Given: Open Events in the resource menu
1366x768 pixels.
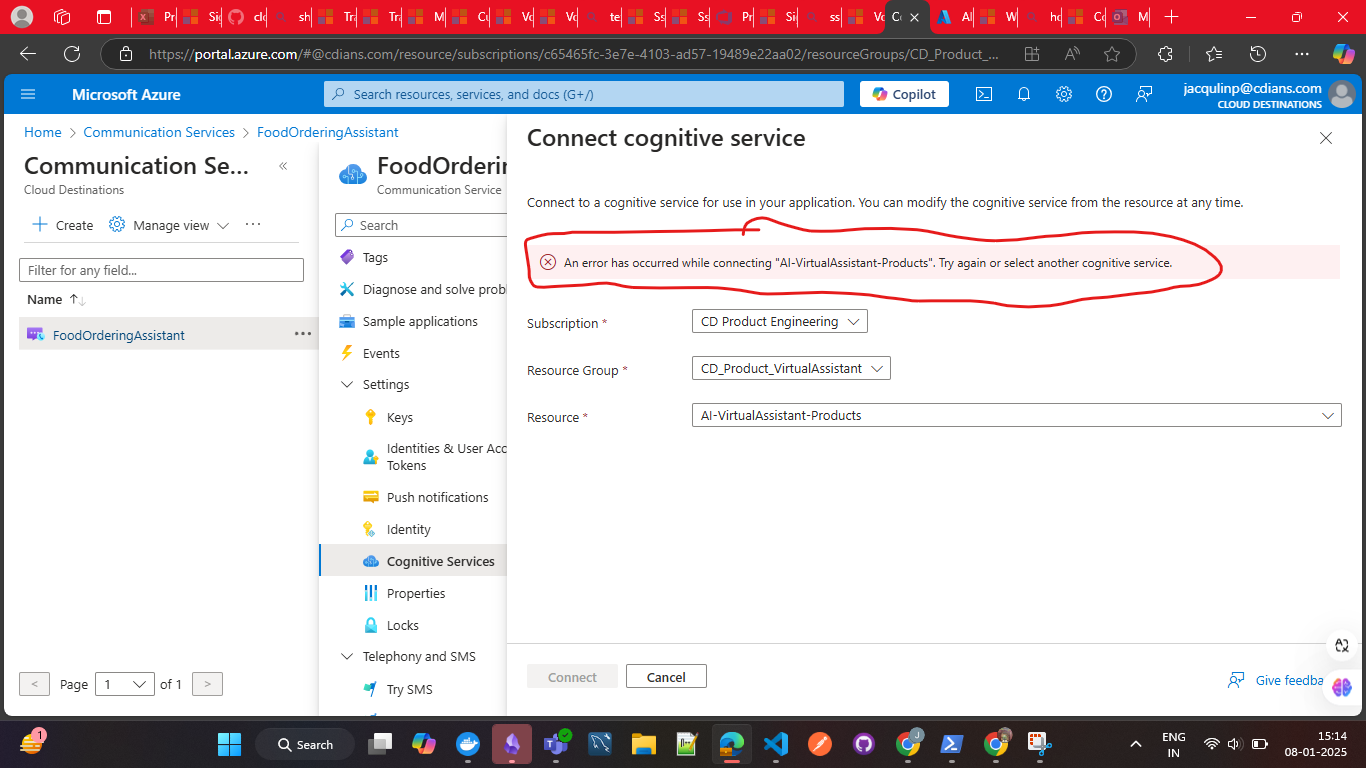Looking at the screenshot, I should [x=381, y=353].
